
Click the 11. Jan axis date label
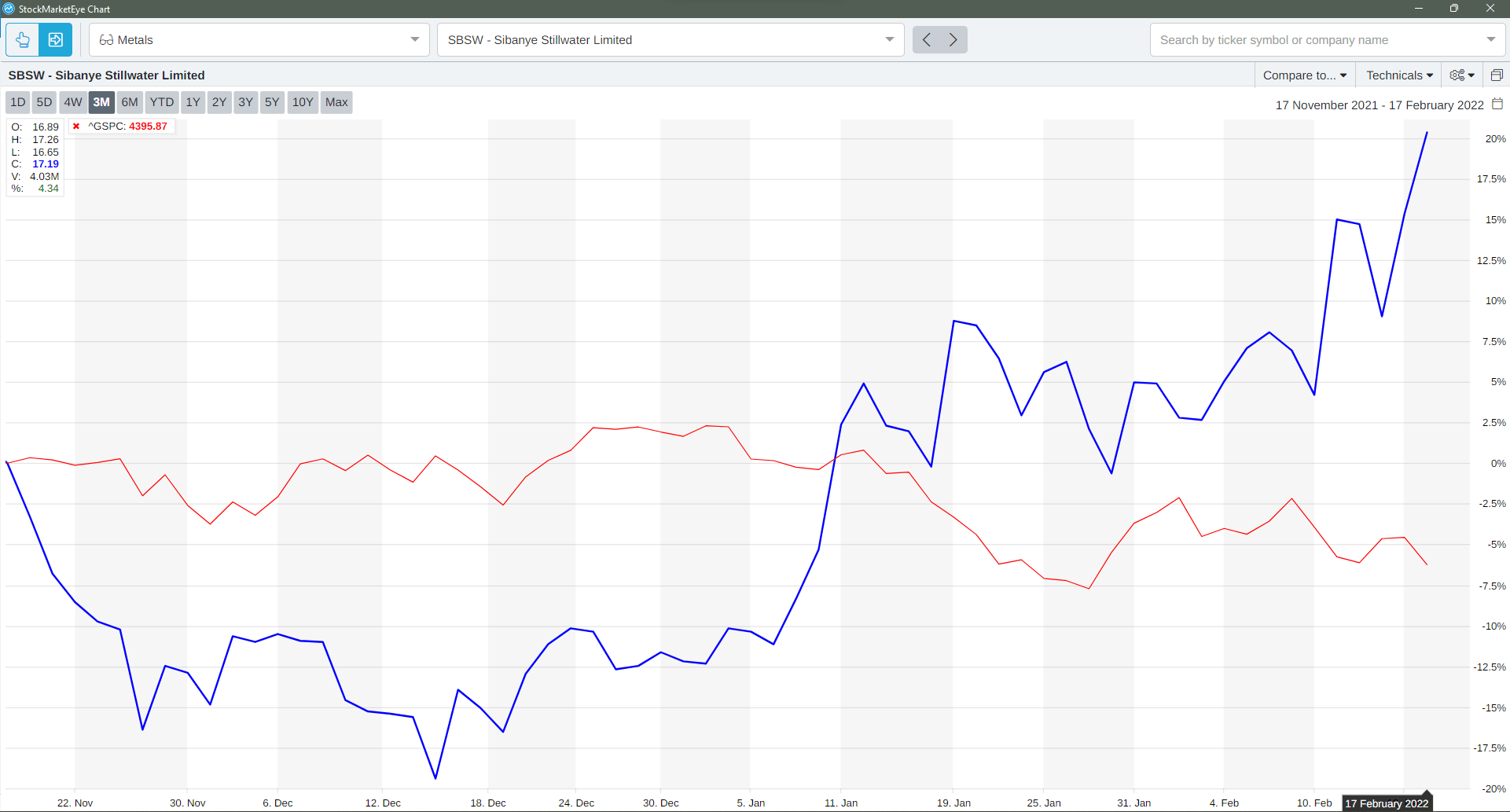(x=841, y=803)
